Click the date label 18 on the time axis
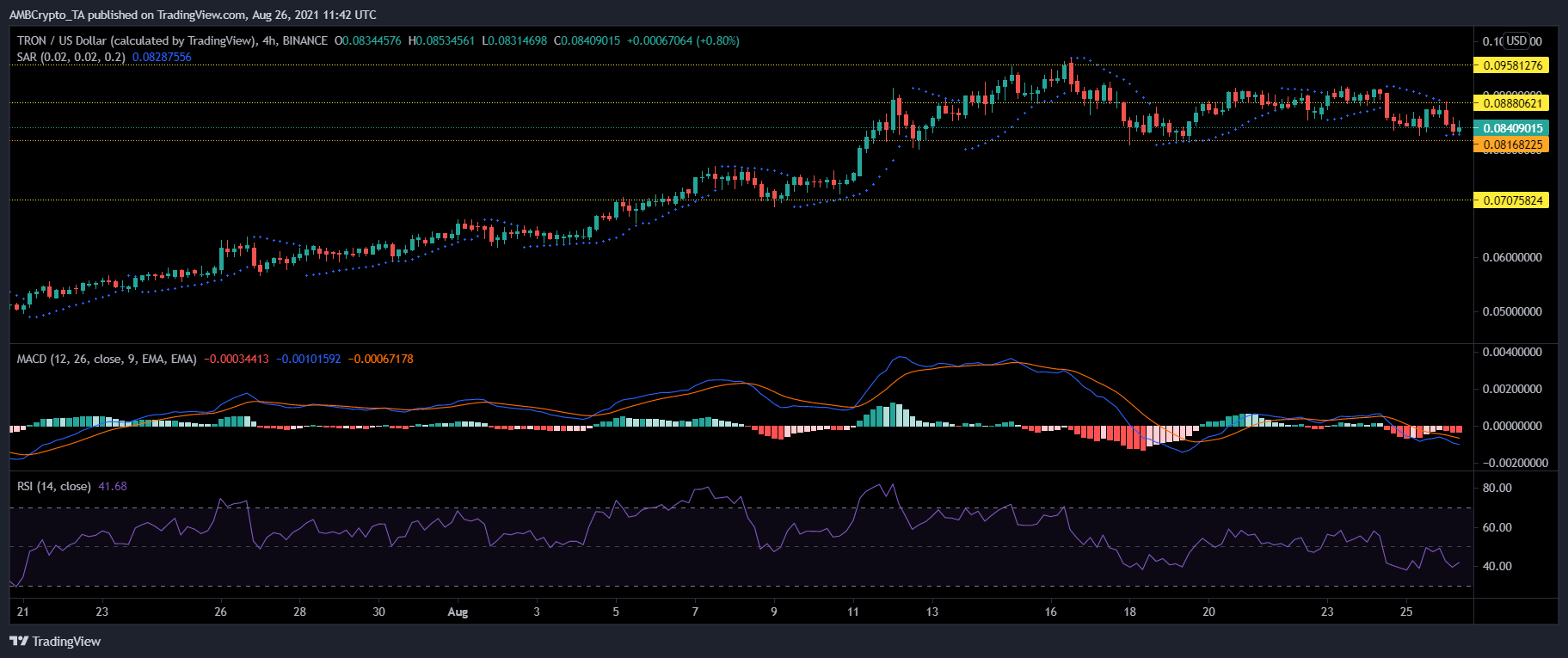The image size is (1568, 658). pos(1130,612)
